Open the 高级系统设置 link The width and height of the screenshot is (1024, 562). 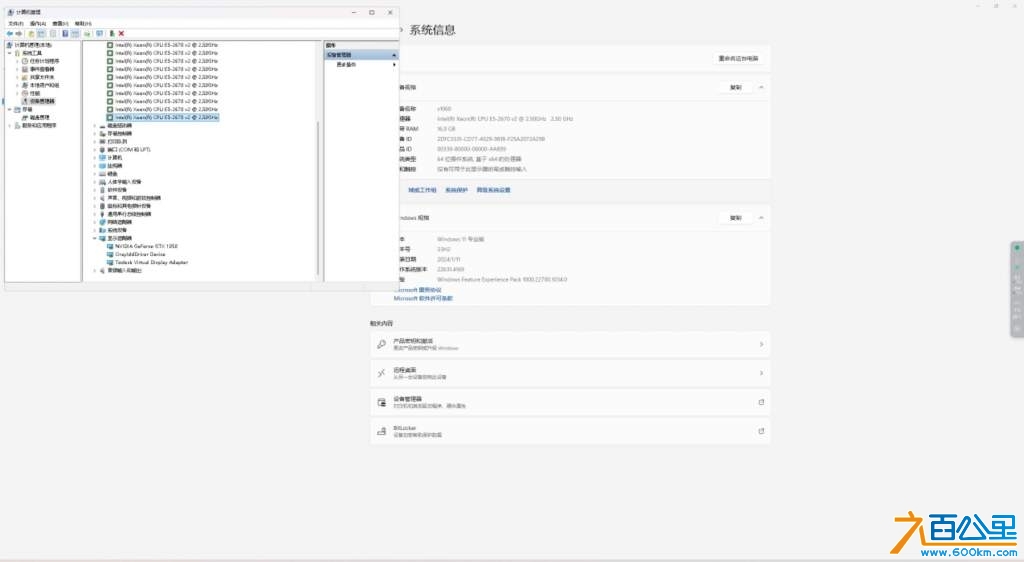coord(493,190)
